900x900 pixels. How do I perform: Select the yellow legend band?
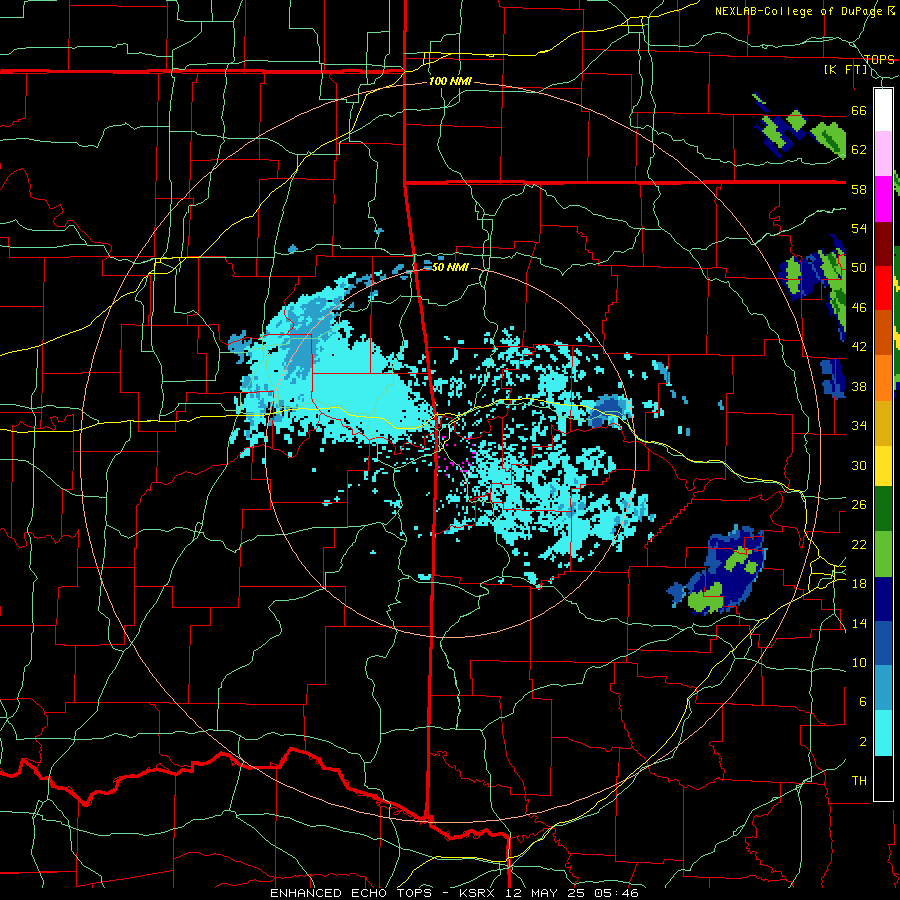point(883,466)
